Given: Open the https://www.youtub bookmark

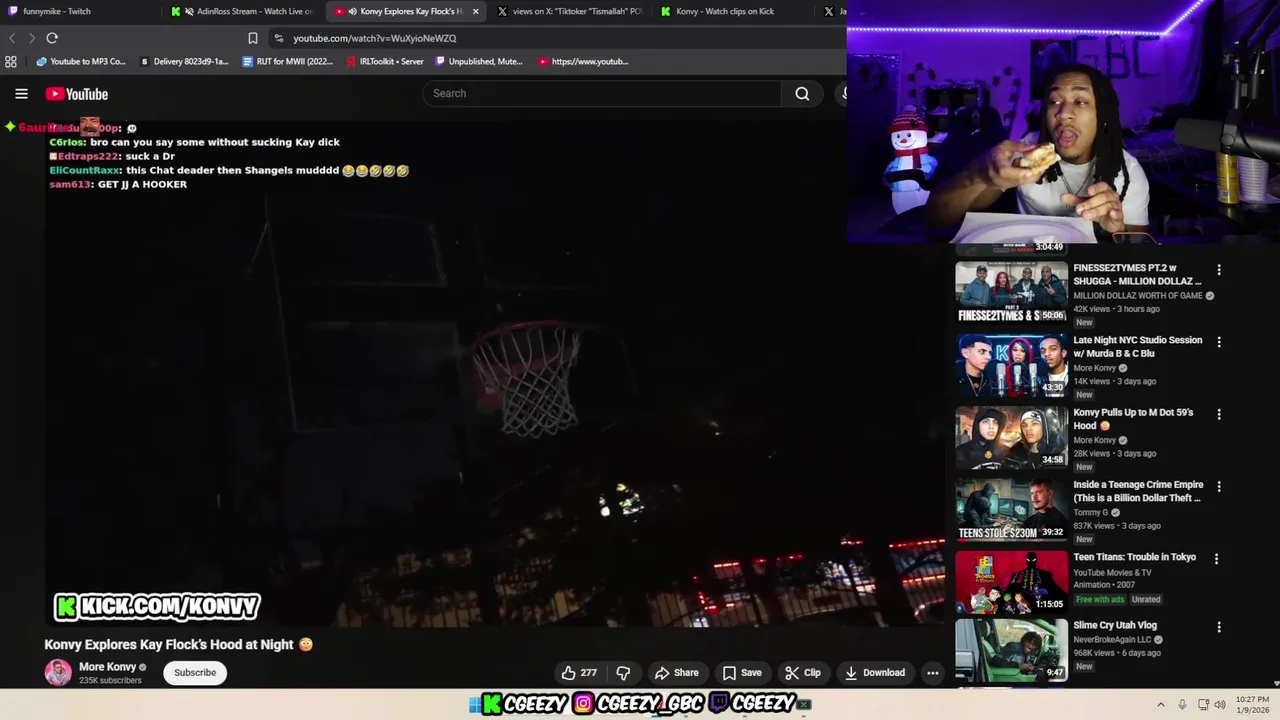Looking at the screenshot, I should 583,61.
